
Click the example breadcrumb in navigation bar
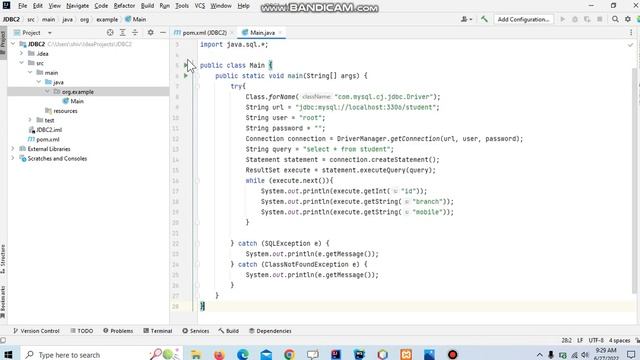[107, 19]
